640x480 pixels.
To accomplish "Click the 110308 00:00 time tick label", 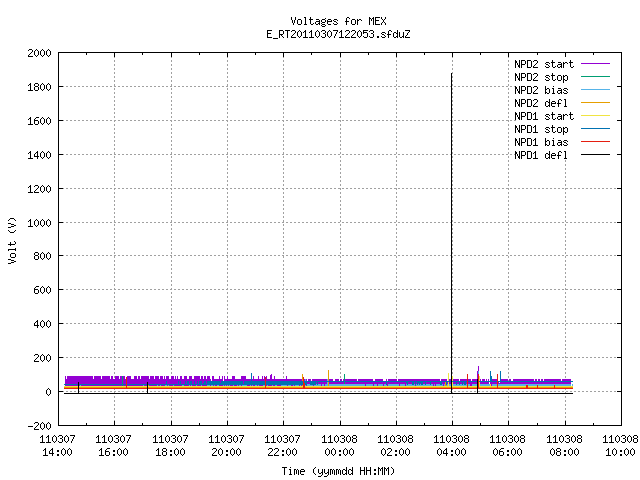I will pyautogui.click(x=339, y=446).
